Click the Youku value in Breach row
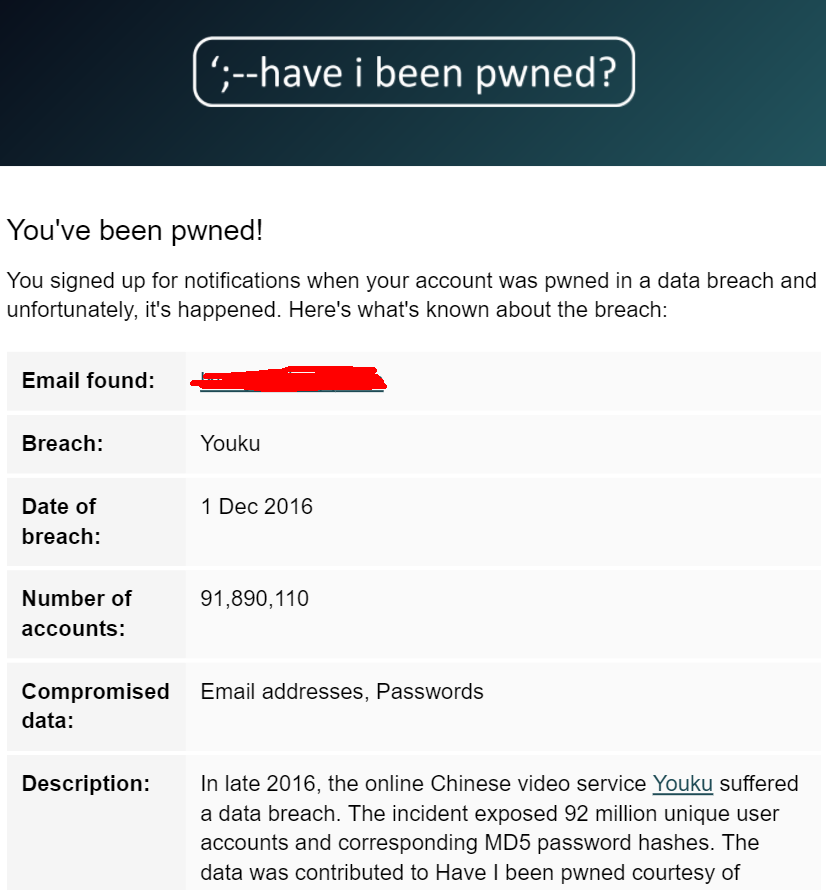This screenshot has width=826, height=890. pos(230,444)
